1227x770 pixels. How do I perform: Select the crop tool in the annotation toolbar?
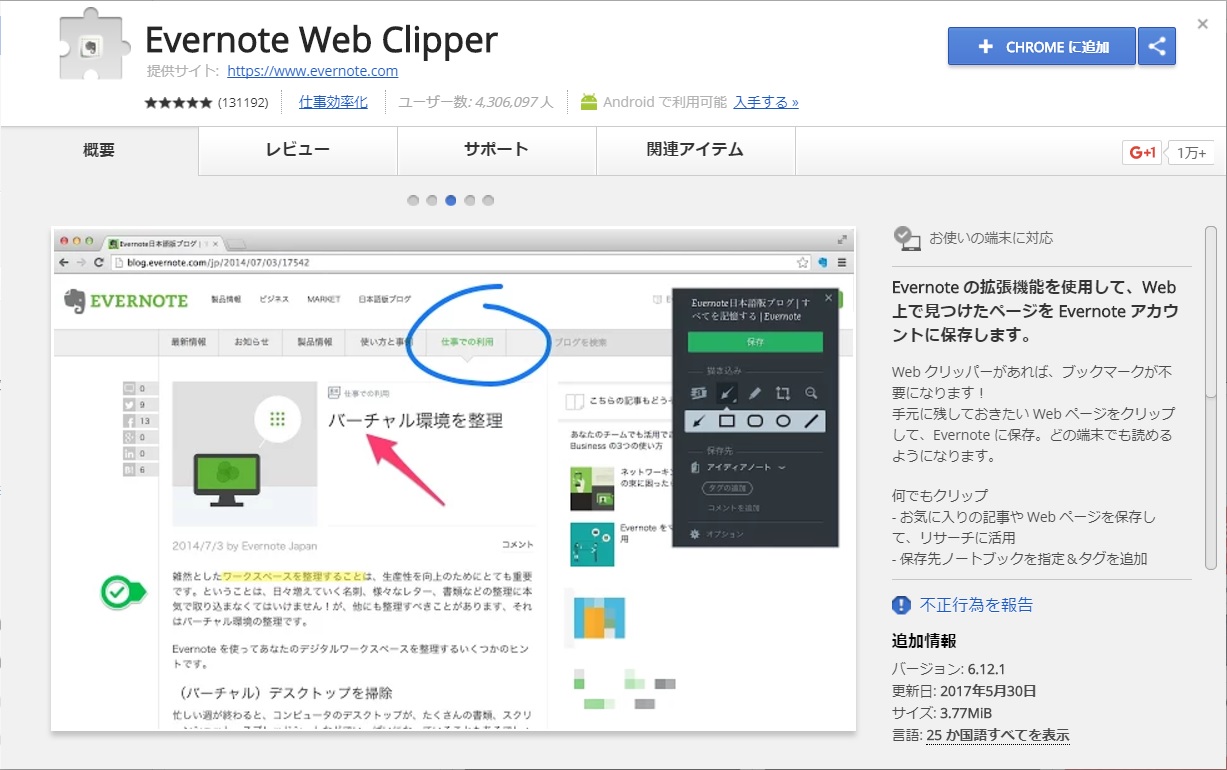click(x=785, y=392)
